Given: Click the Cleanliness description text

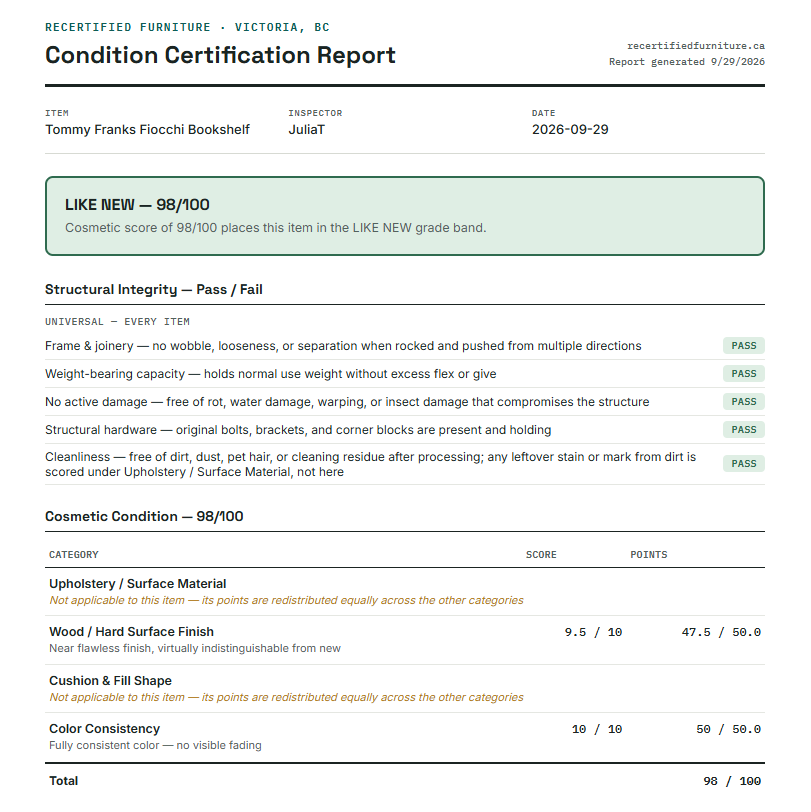Looking at the screenshot, I should click(x=371, y=465).
